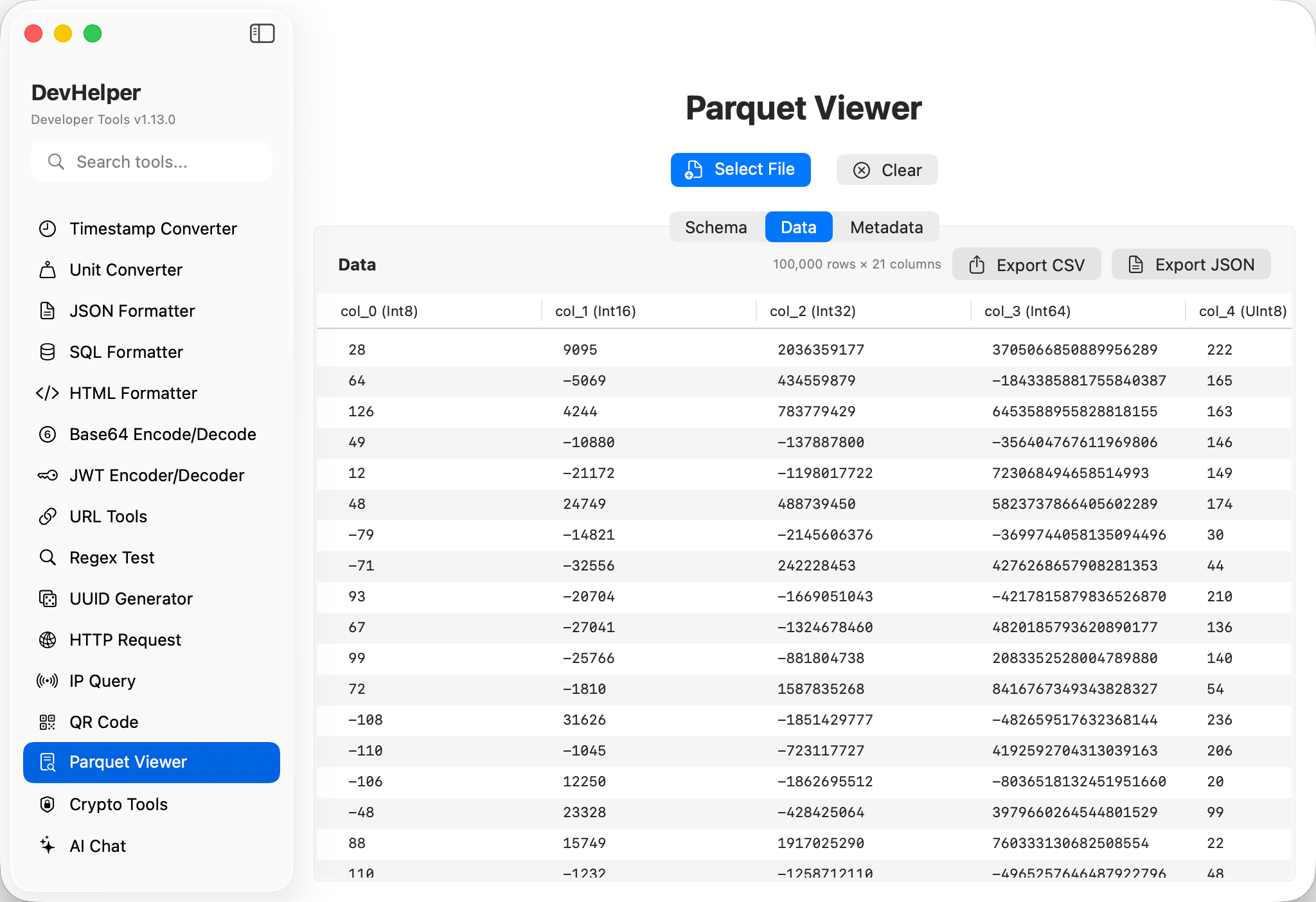Click the HTML Formatter code-brackets icon
The image size is (1316, 902).
pyautogui.click(x=48, y=393)
